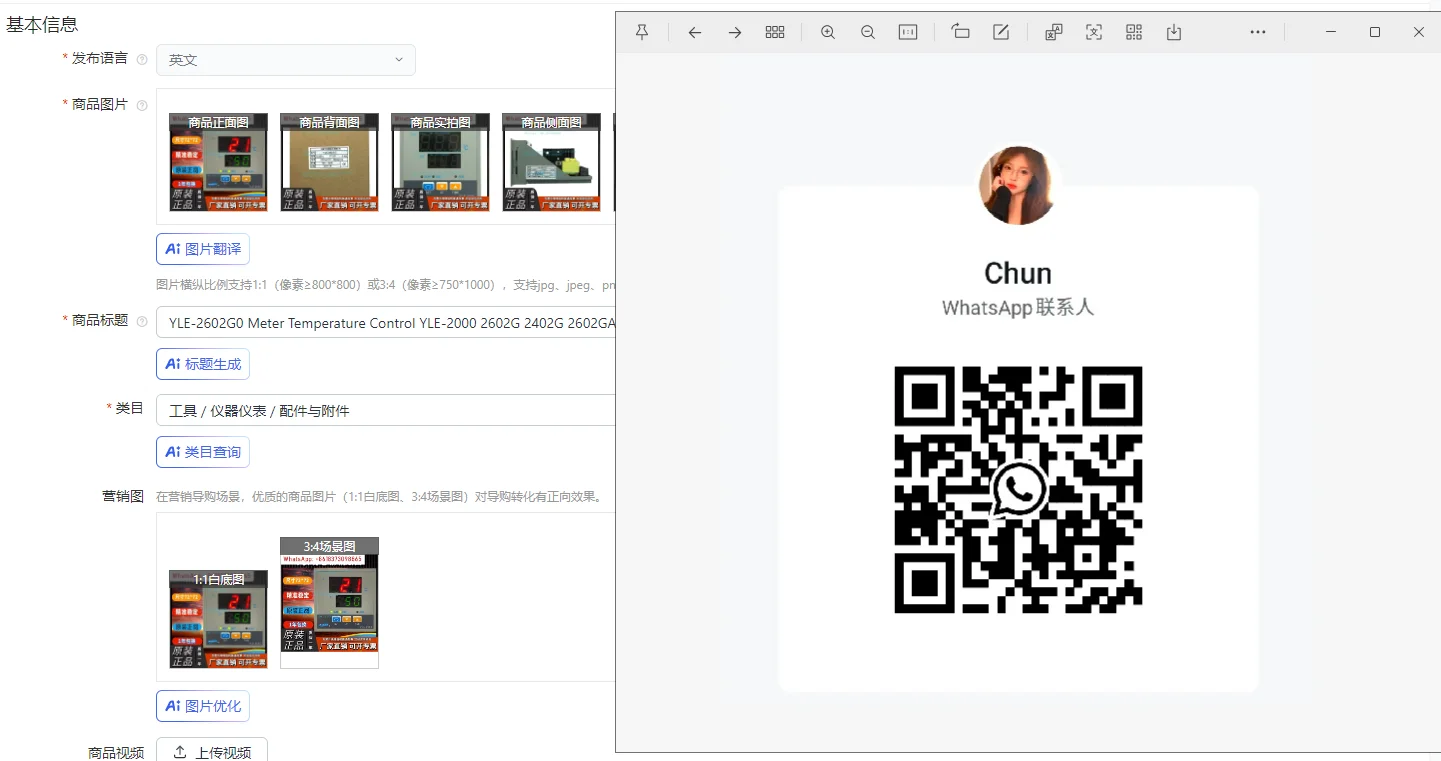Open more options menu in viewer
This screenshot has height=761, width=1441.
point(1258,32)
